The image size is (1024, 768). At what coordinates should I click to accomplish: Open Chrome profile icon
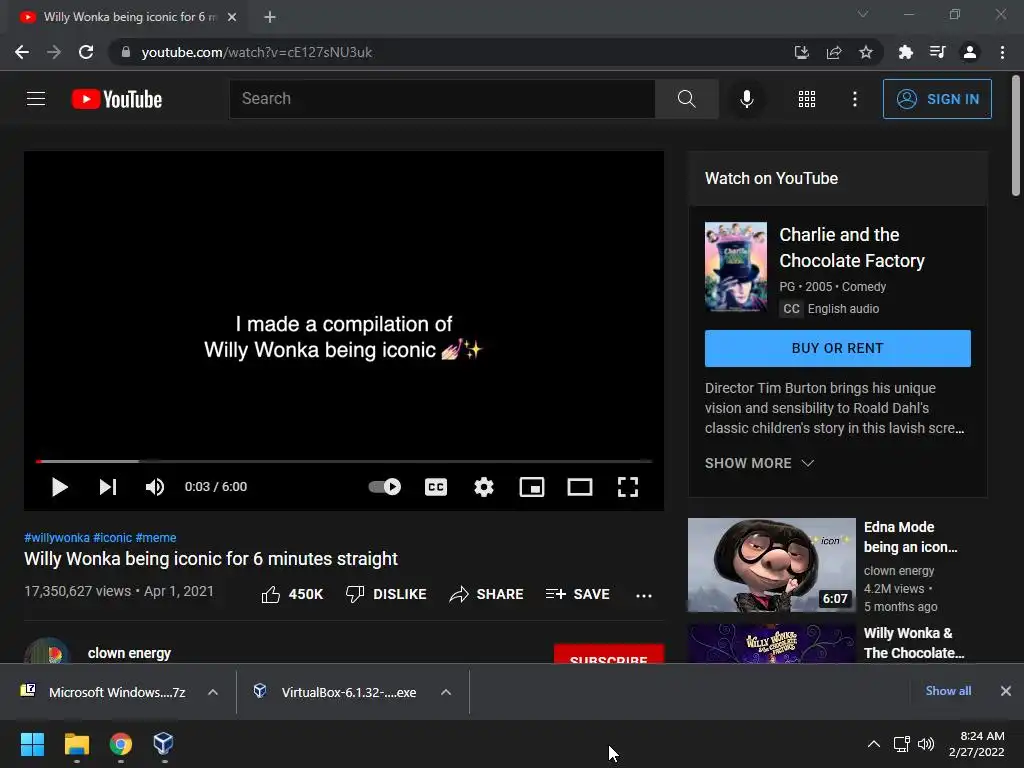(970, 52)
